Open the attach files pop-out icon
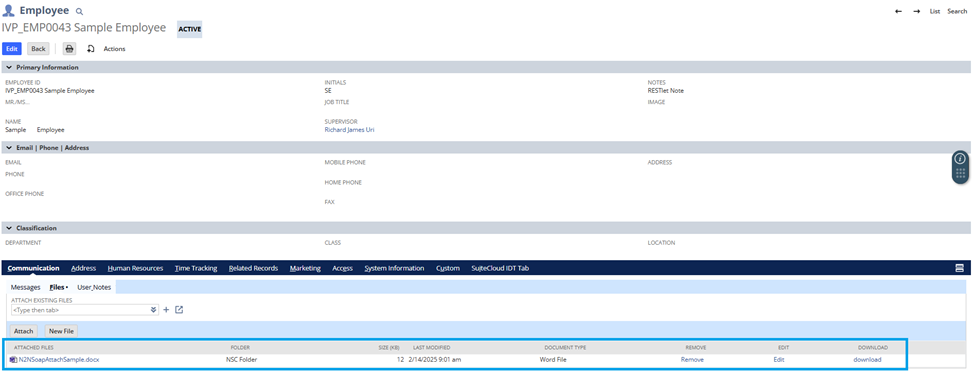 pyautogui.click(x=179, y=309)
